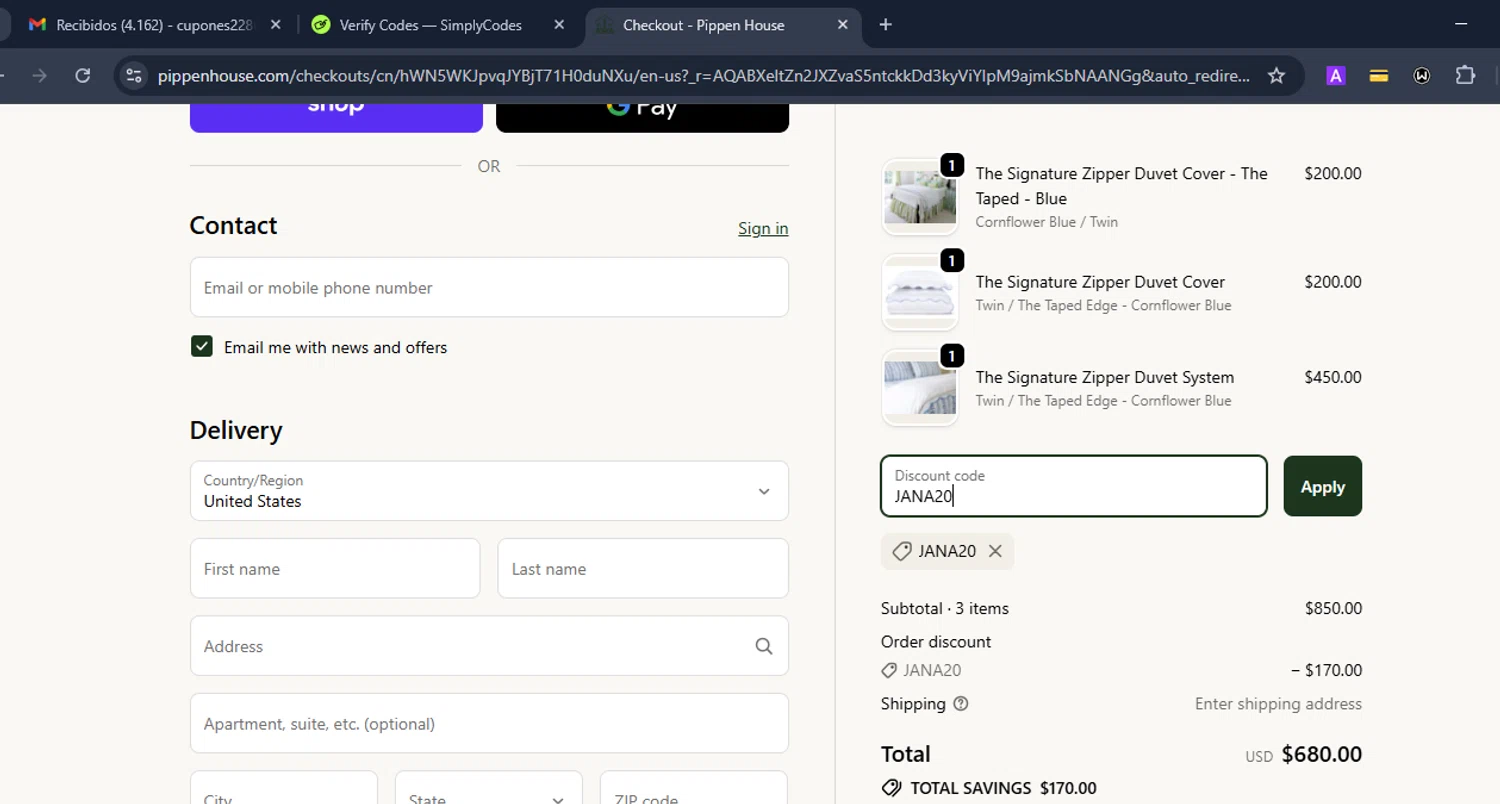Screen dimensions: 1500x804
Task: Click the TOTAL SAVINGS $170.00 text
Action: [x=1003, y=788]
